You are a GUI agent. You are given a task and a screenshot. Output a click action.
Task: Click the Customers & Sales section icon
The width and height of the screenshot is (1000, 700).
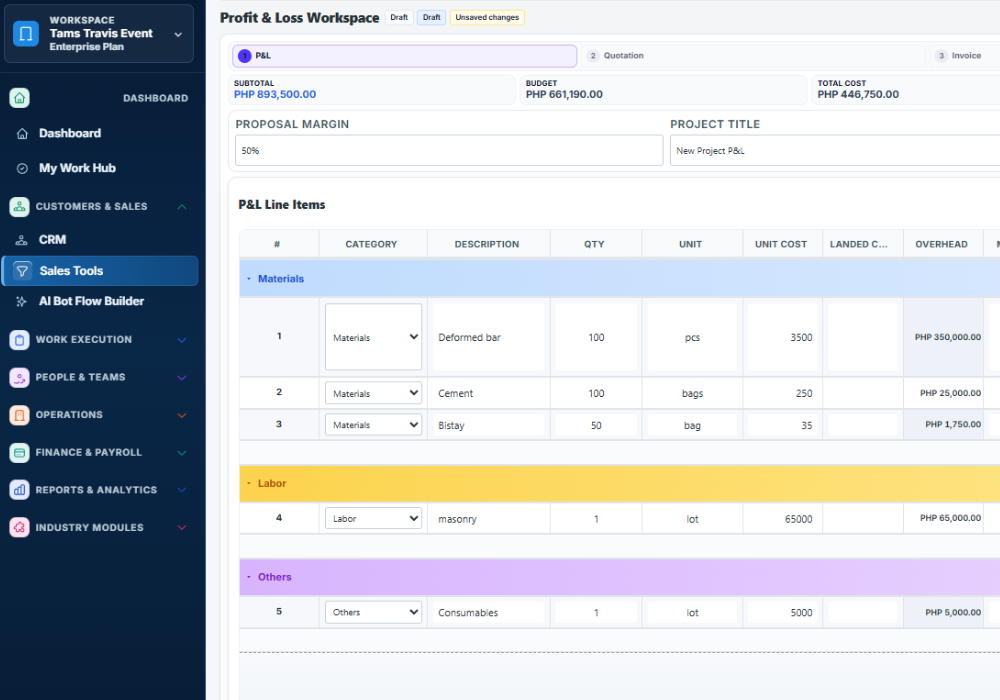pos(20,207)
